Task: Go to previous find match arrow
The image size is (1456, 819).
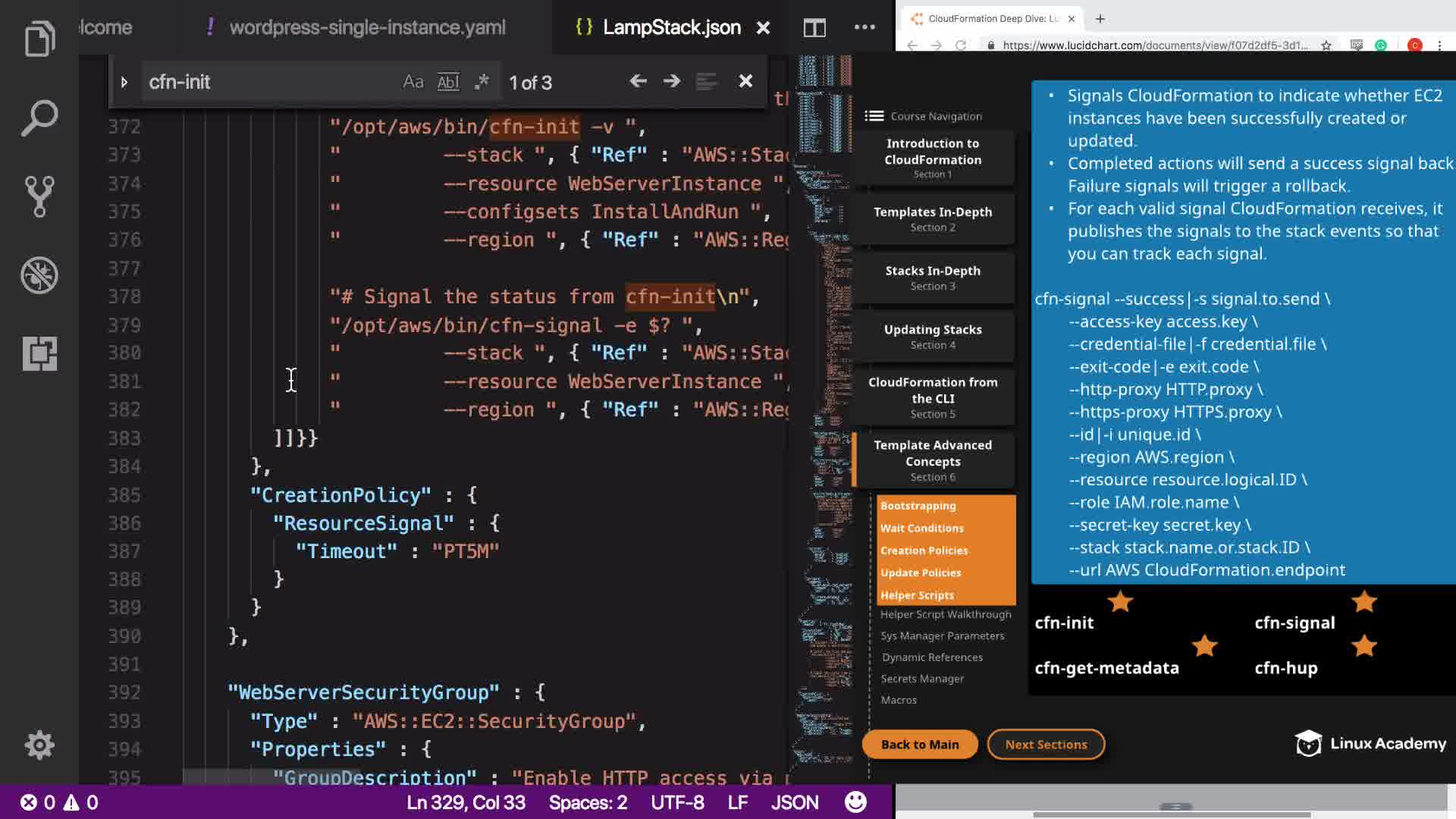Action: pos(638,81)
